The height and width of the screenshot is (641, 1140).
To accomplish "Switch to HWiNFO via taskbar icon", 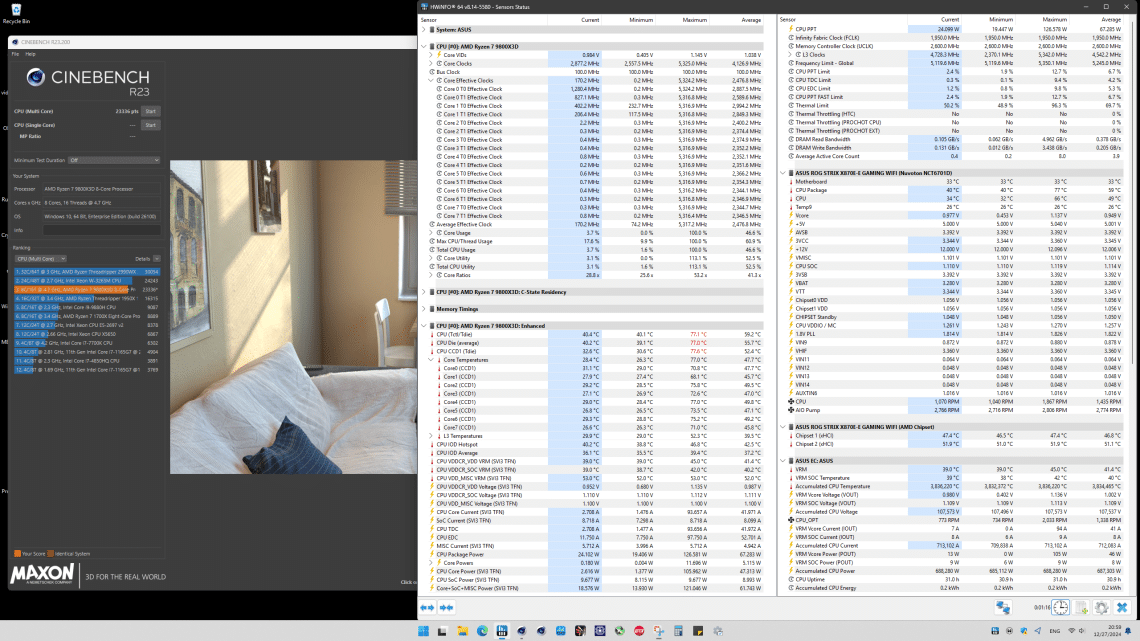I will click(x=502, y=631).
